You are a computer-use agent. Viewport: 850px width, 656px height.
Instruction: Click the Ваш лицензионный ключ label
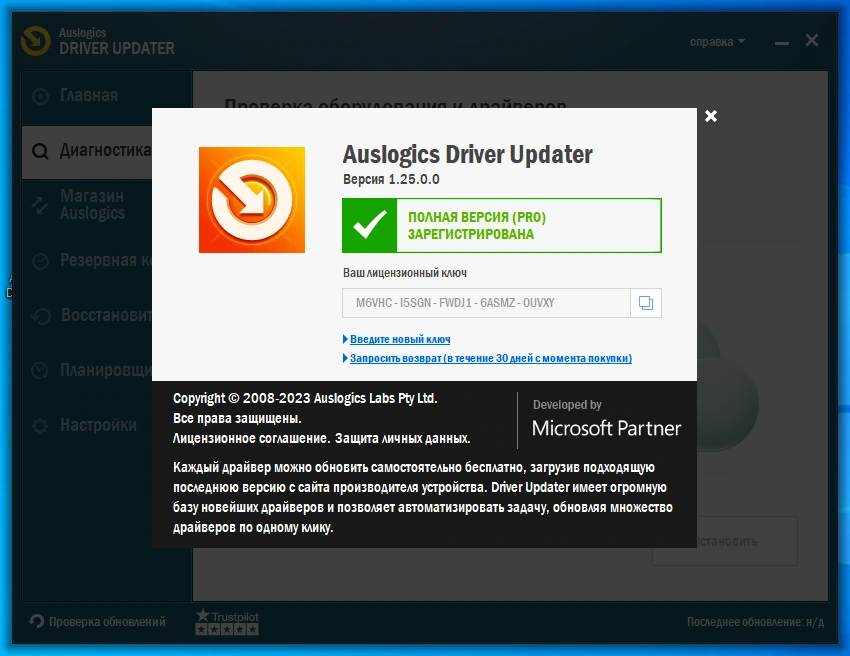404,273
